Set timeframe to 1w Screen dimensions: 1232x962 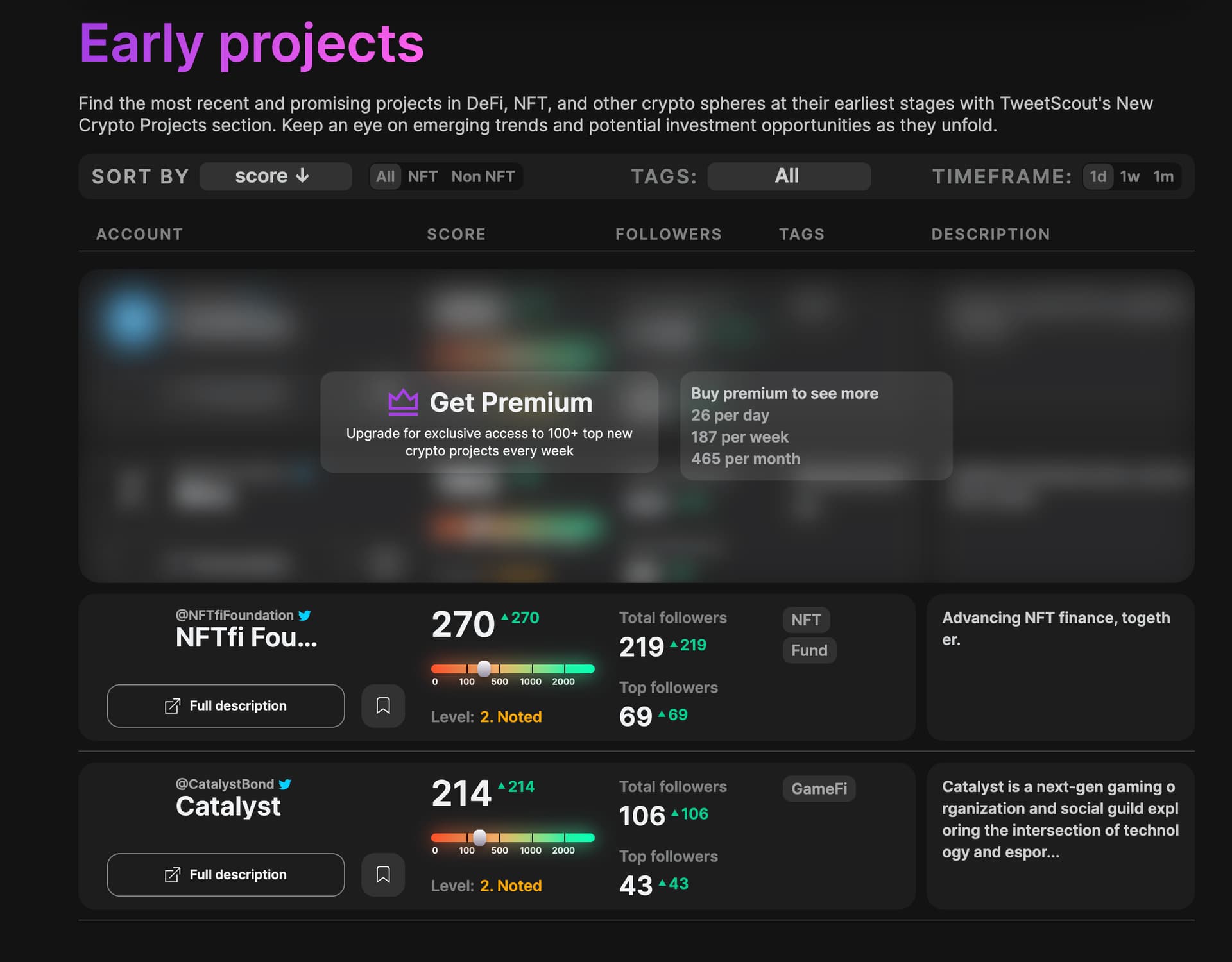point(1129,176)
